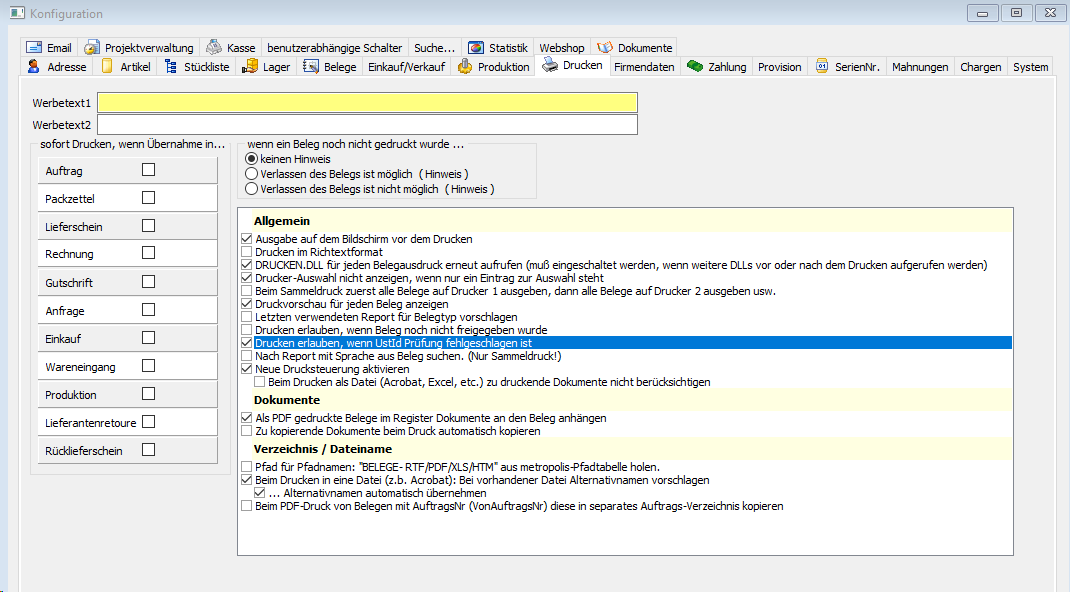Image resolution: width=1070 pixels, height=592 pixels.
Task: Toggle 'Drucken im Richtextformat' option
Action: pyautogui.click(x=247, y=252)
